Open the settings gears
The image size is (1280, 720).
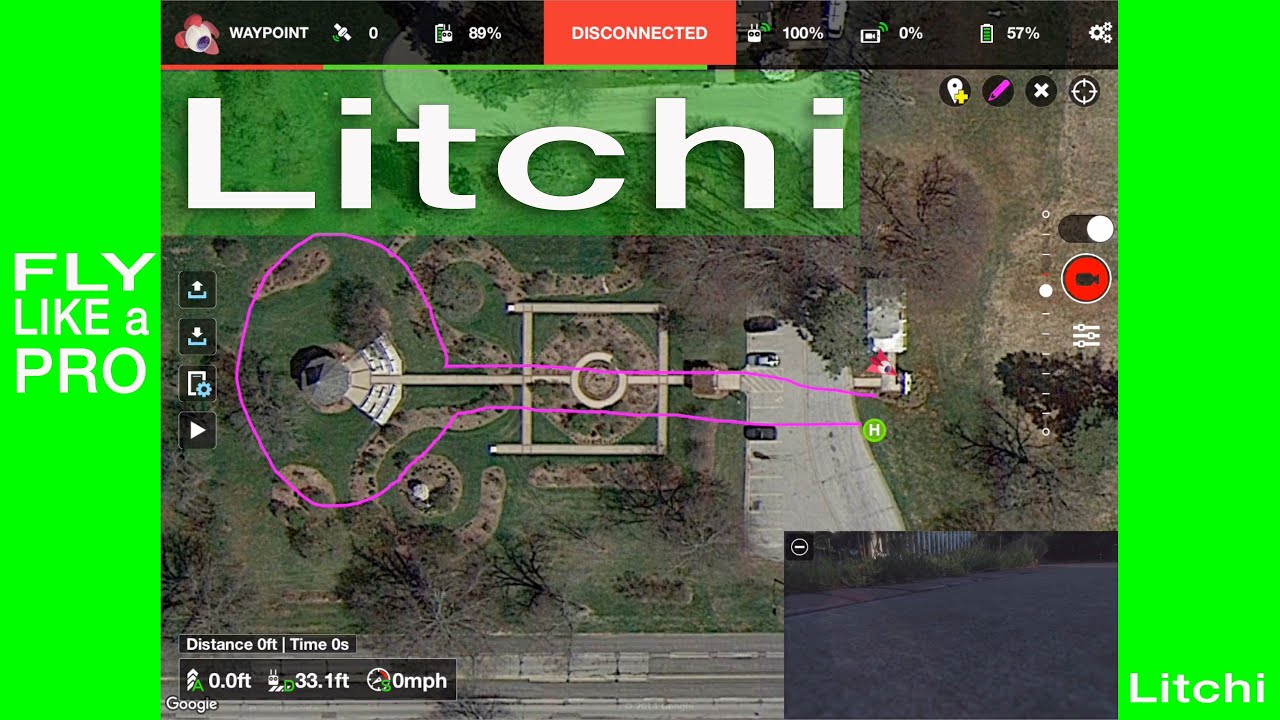pyautogui.click(x=1100, y=33)
